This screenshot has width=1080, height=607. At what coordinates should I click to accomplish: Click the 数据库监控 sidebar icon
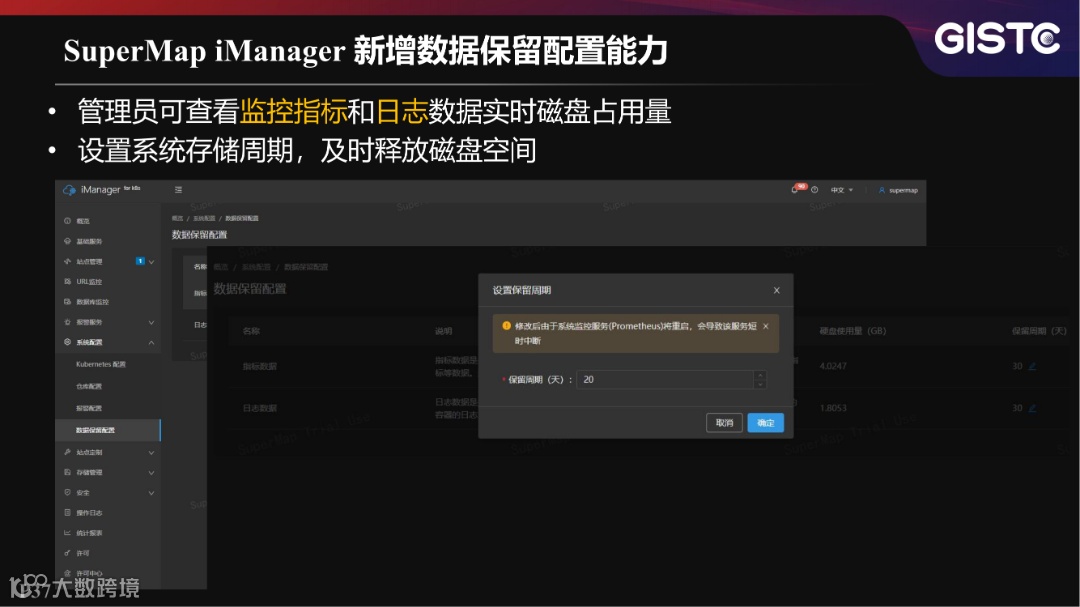(68, 302)
